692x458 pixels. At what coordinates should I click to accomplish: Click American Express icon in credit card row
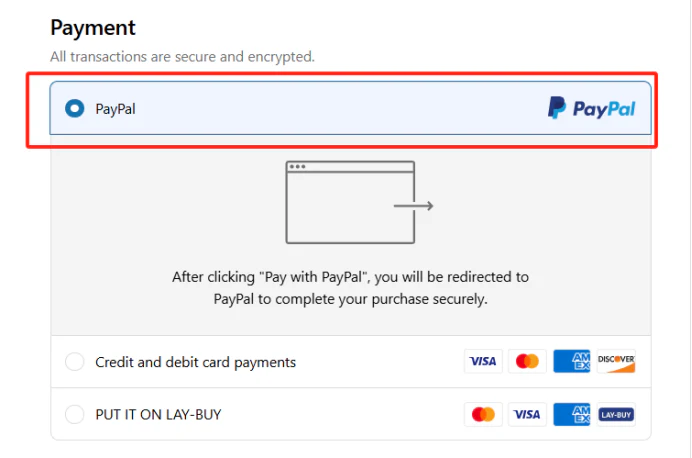pyautogui.click(x=572, y=361)
